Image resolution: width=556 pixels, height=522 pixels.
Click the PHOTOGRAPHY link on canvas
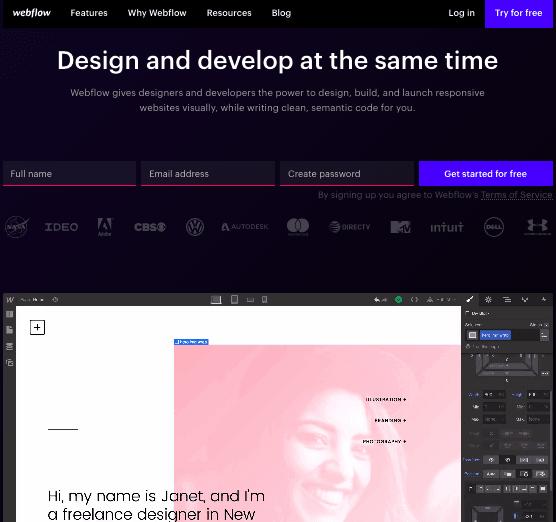pyautogui.click(x=384, y=442)
